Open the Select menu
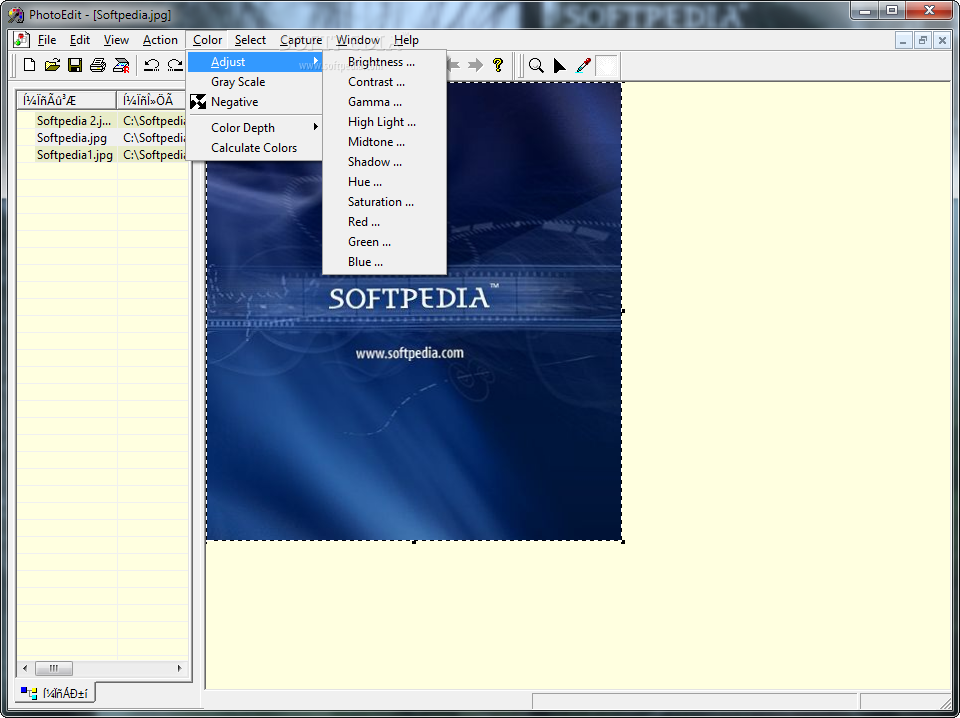The width and height of the screenshot is (960, 718). click(250, 40)
